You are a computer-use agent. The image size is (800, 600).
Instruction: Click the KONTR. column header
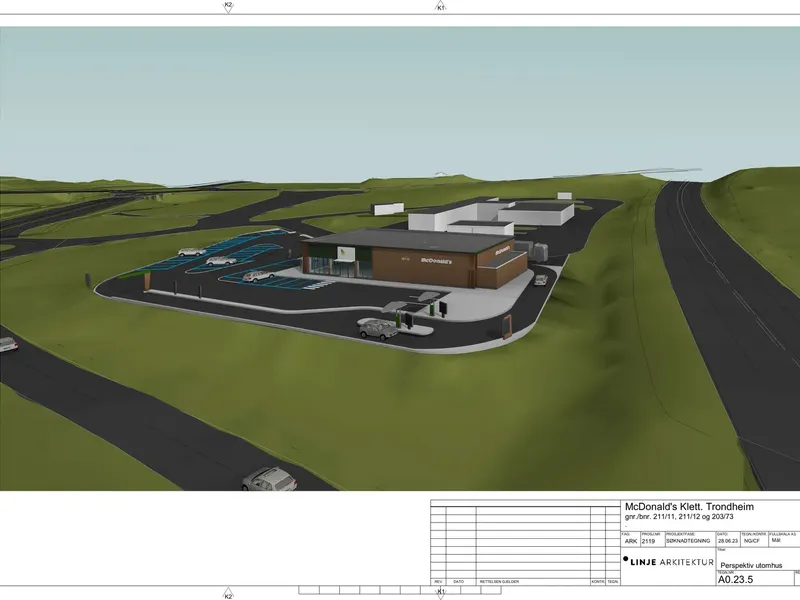tap(598, 582)
